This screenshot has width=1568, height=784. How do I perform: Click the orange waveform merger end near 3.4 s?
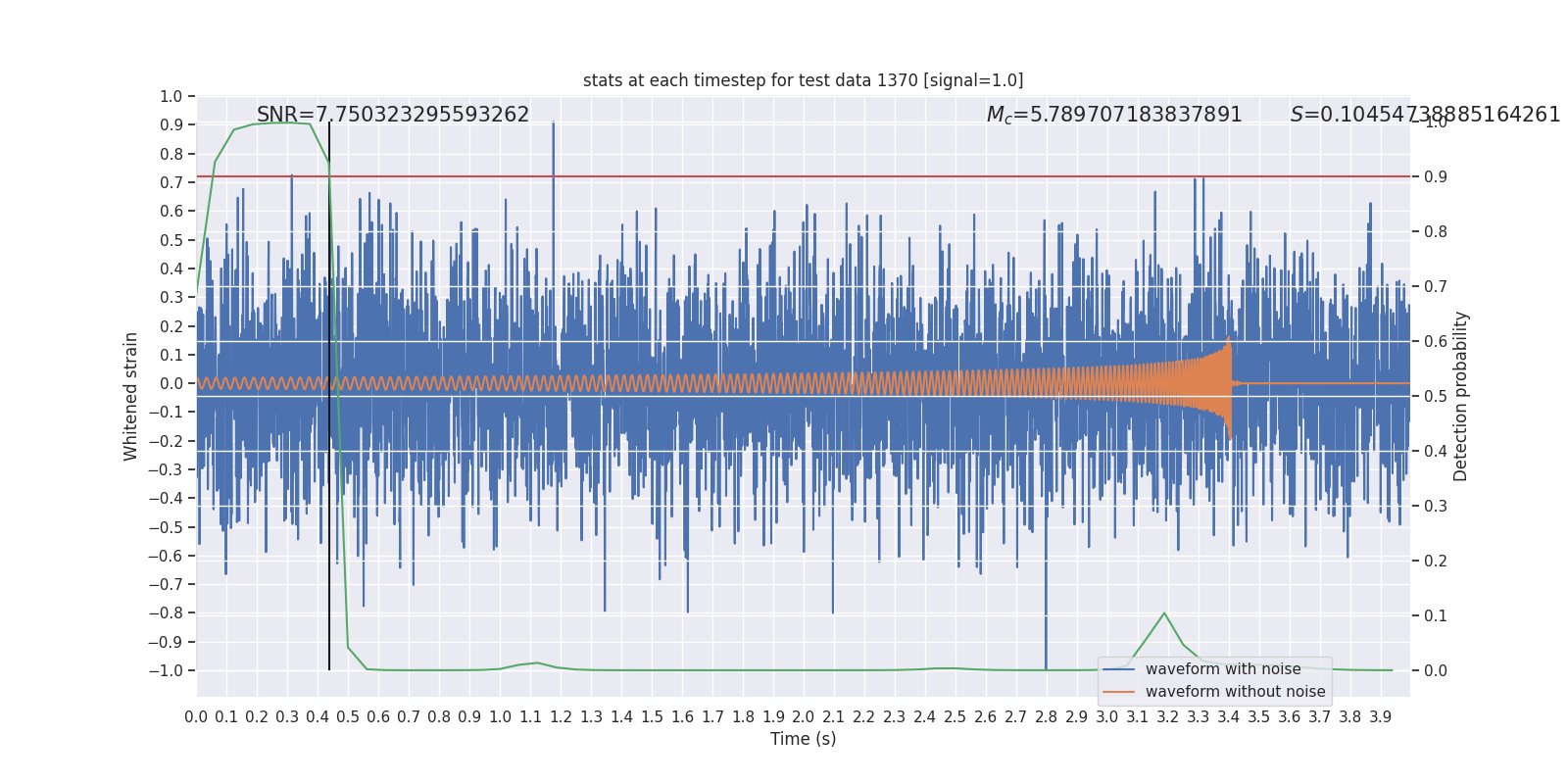click(x=1229, y=383)
